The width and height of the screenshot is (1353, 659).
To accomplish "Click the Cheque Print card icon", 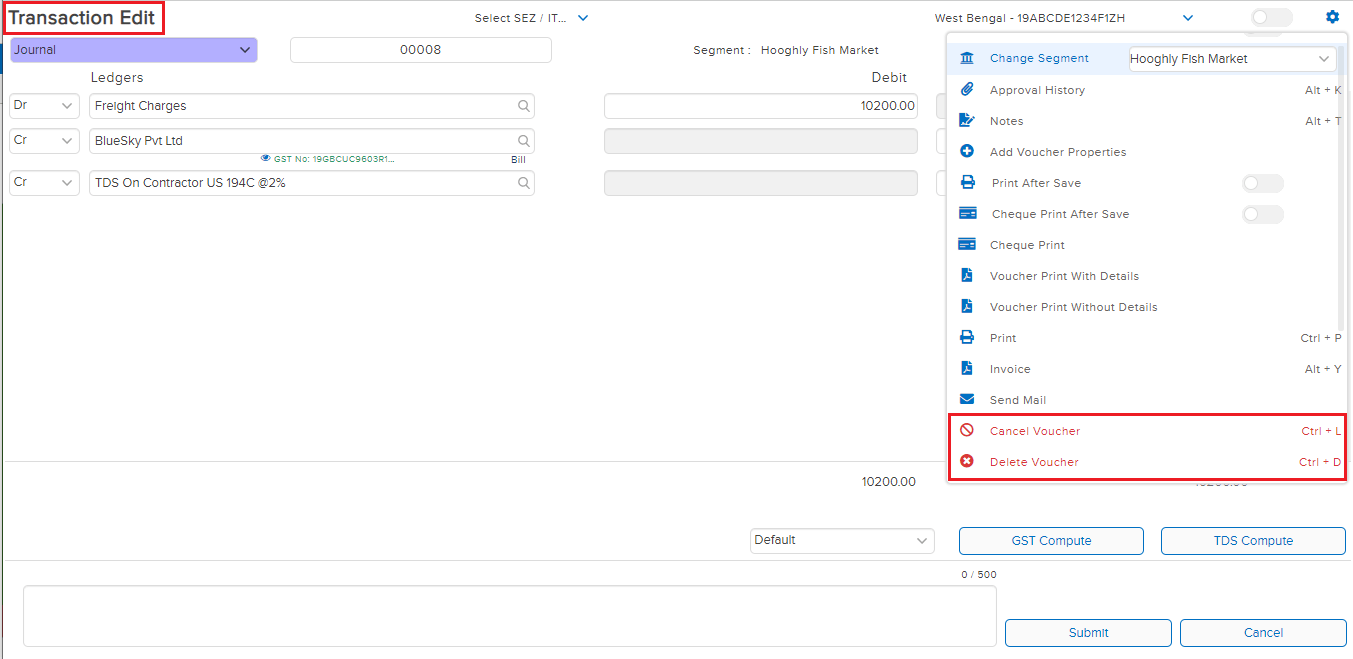I will 967,245.
